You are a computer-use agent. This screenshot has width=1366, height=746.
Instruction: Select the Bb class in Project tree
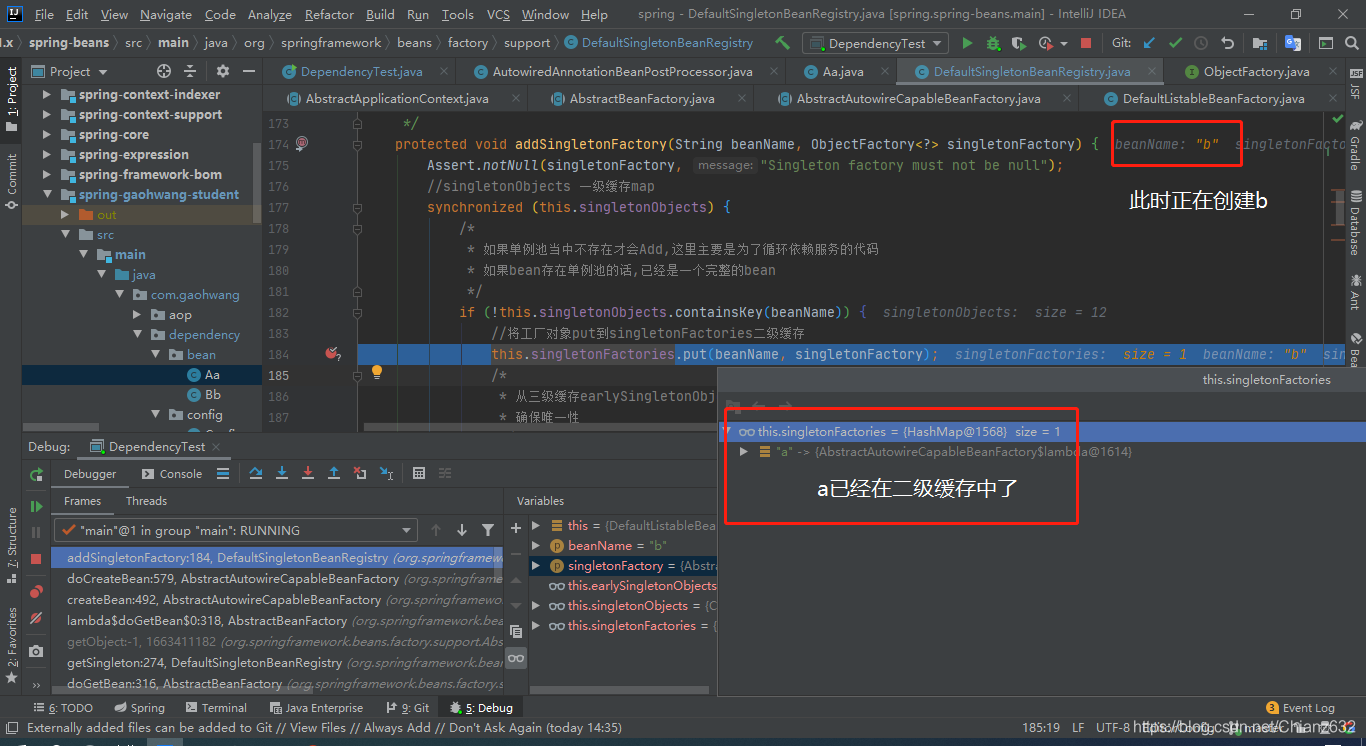point(212,394)
